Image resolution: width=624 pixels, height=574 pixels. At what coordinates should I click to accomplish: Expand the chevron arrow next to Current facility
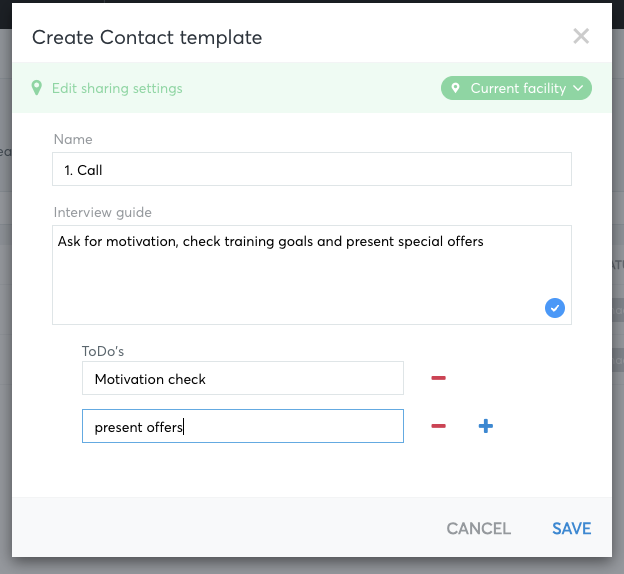[578, 88]
